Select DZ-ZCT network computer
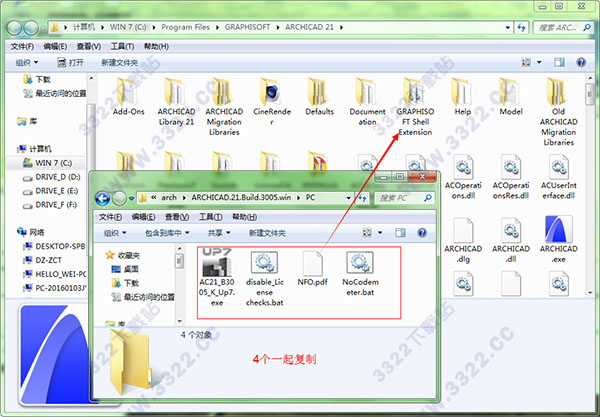Viewport: 600px width, 417px height. 42,260
